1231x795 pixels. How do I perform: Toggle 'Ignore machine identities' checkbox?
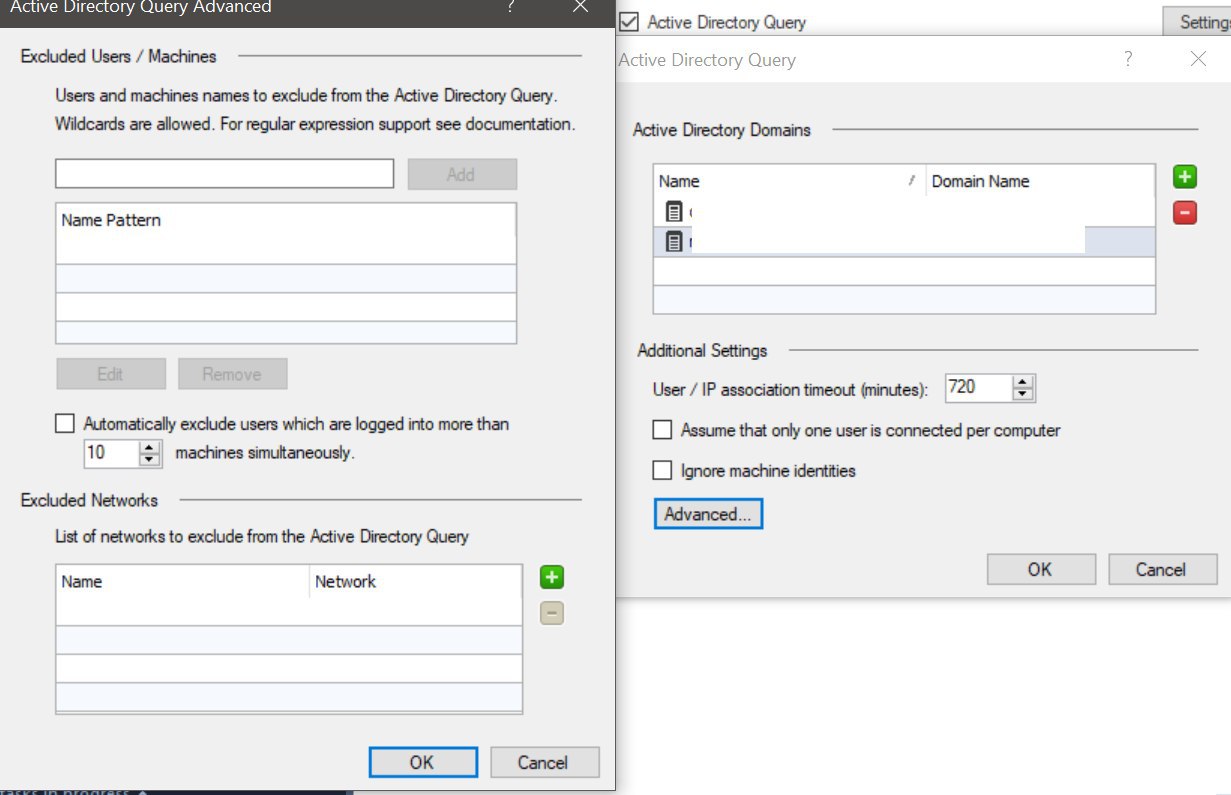pos(662,470)
